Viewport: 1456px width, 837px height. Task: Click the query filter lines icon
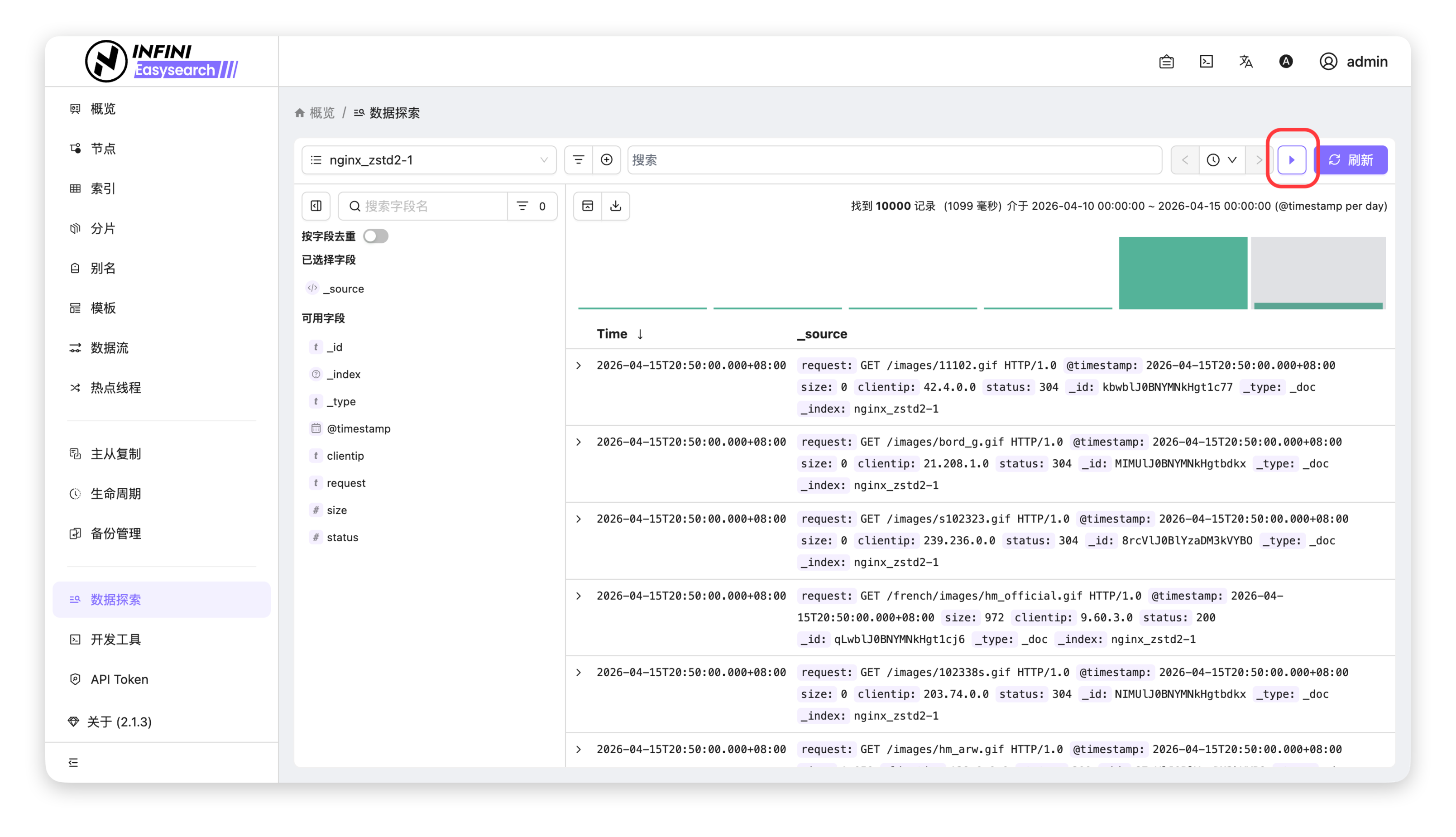point(578,160)
